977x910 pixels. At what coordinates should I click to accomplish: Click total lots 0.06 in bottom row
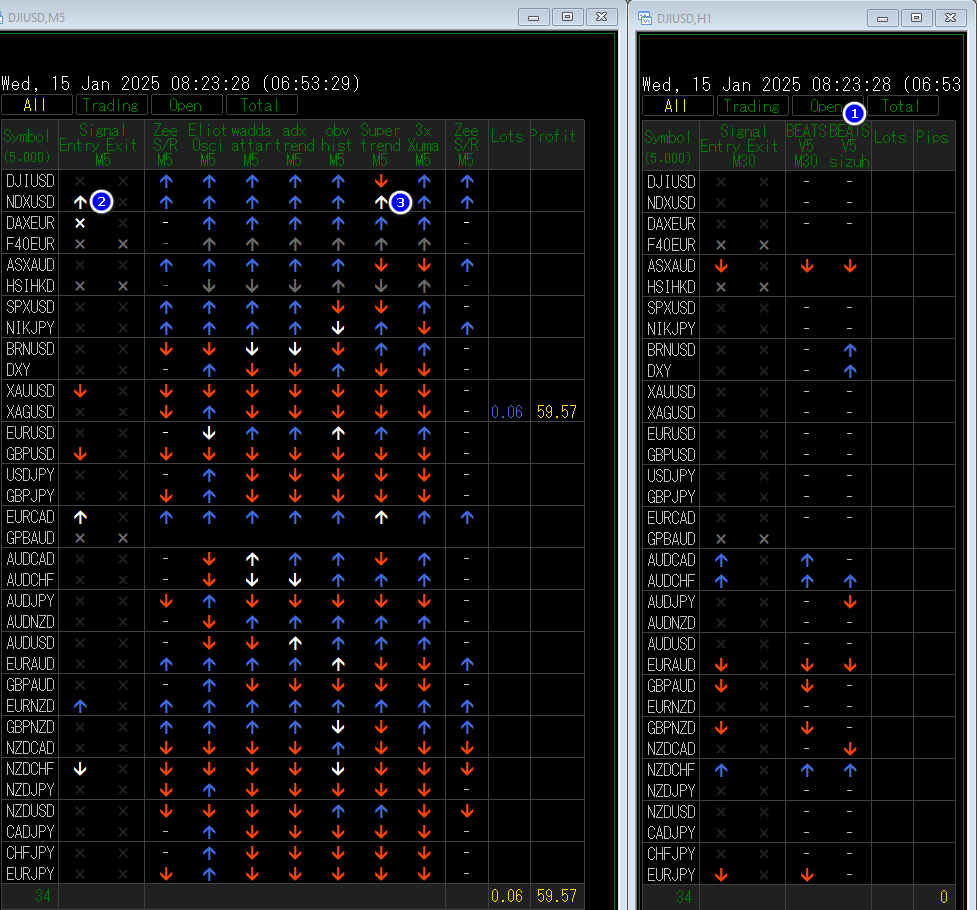pyautogui.click(x=507, y=896)
